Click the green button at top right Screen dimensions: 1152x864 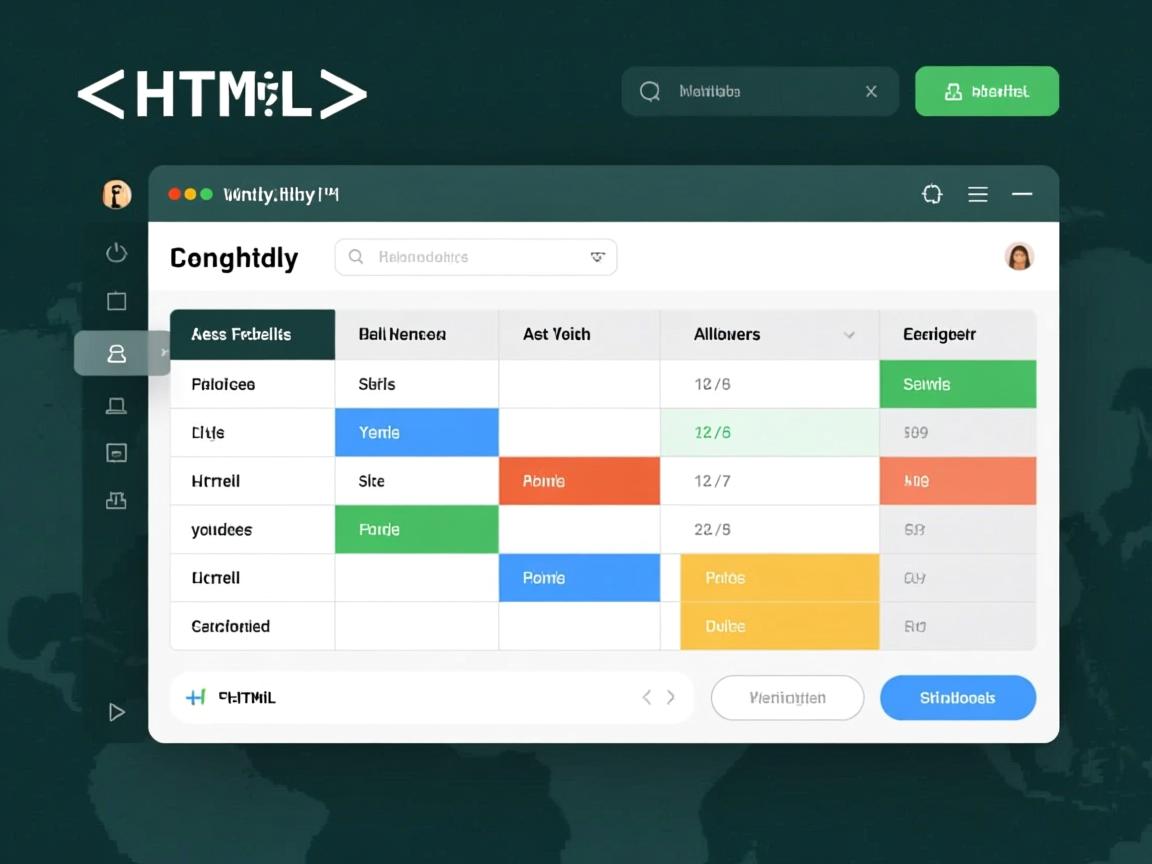point(986,92)
